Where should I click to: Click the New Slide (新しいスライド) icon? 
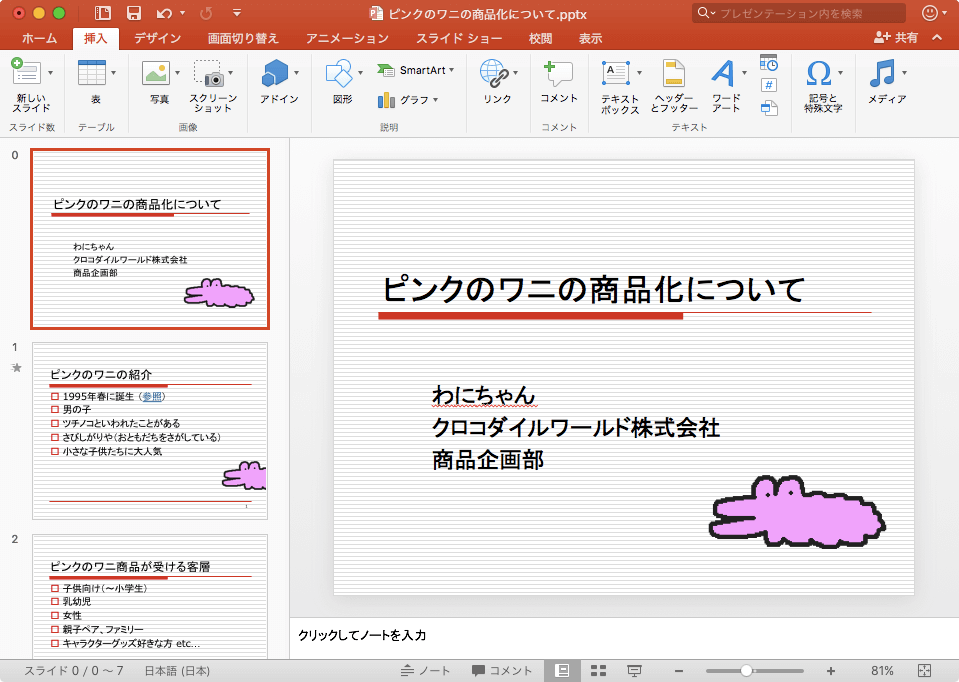[x=26, y=74]
